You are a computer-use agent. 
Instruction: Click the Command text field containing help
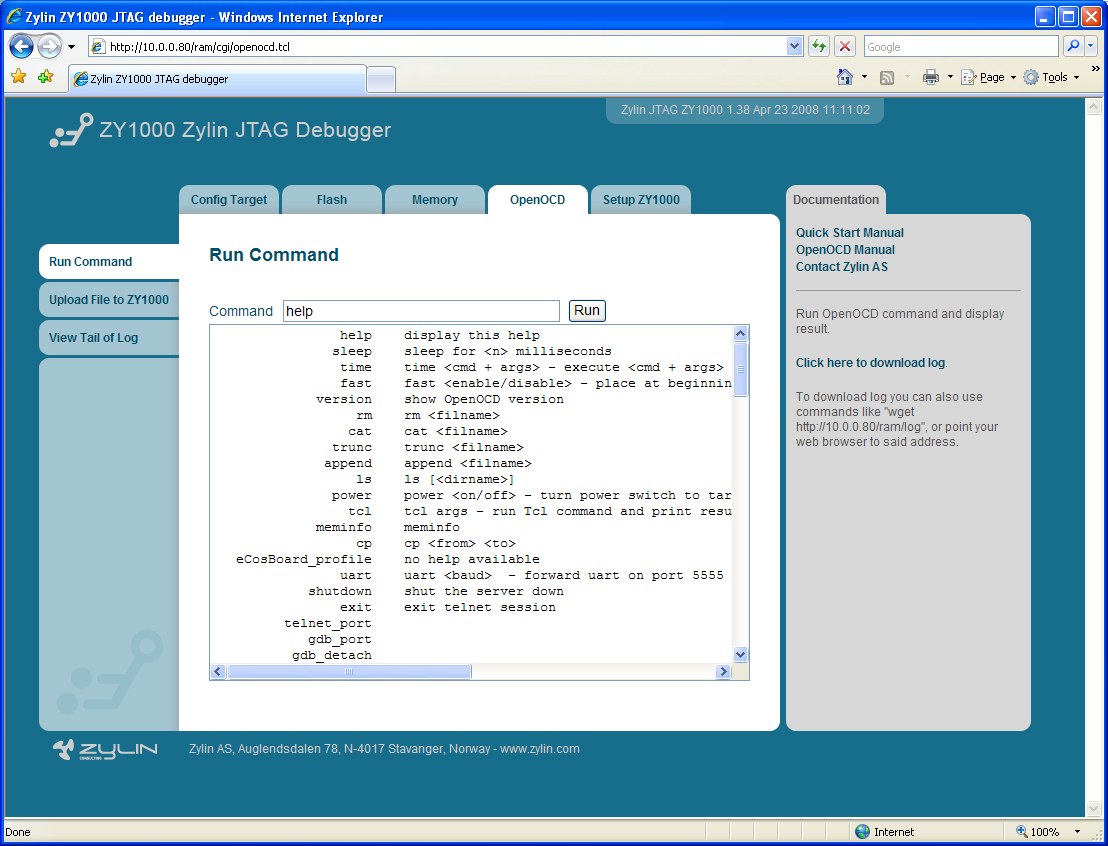(421, 311)
